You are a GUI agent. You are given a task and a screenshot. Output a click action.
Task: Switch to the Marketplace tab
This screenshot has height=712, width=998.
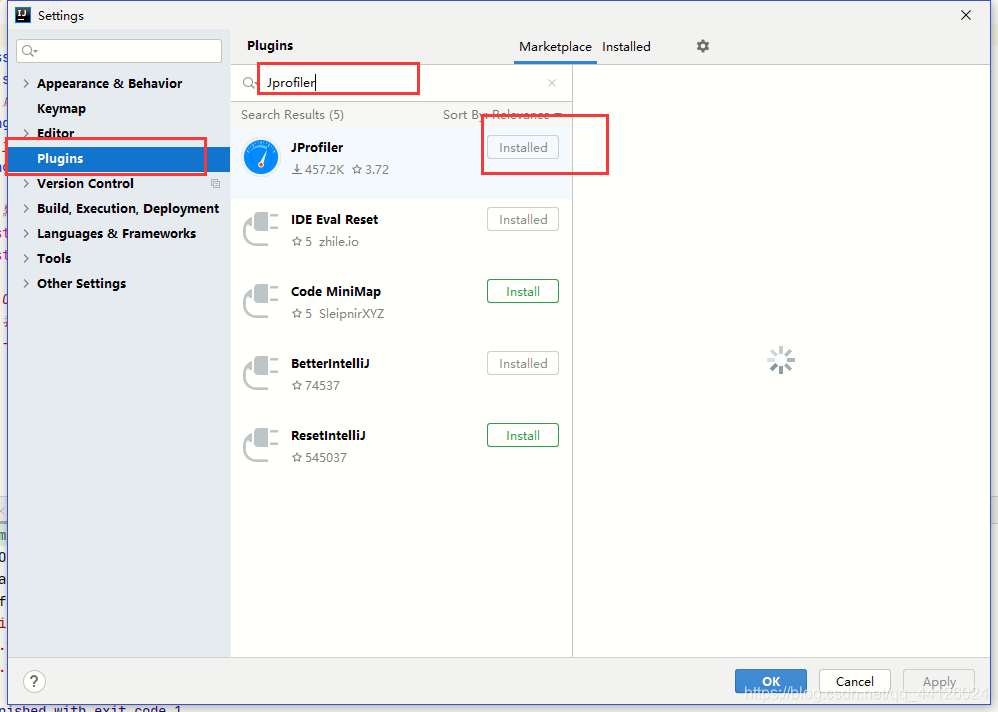(x=555, y=46)
